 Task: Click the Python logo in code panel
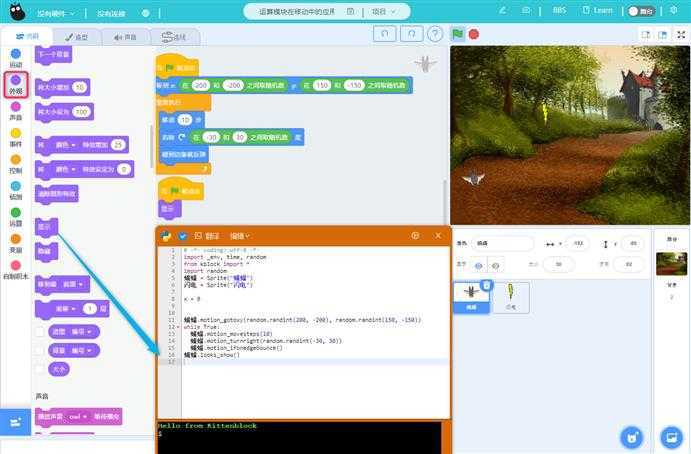[x=166, y=236]
